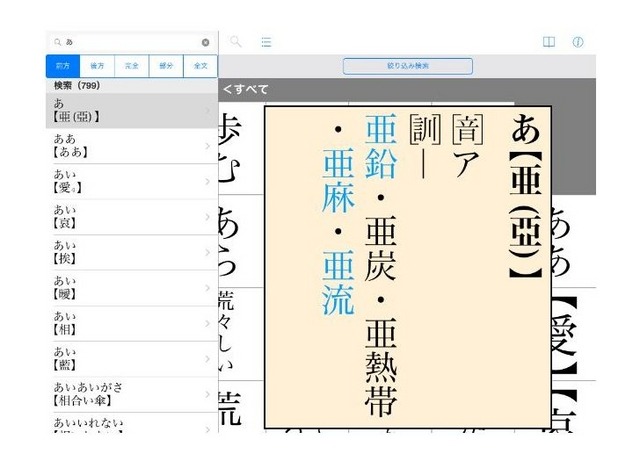Open the info icon
This screenshot has height=461, width=640.
coord(578,42)
